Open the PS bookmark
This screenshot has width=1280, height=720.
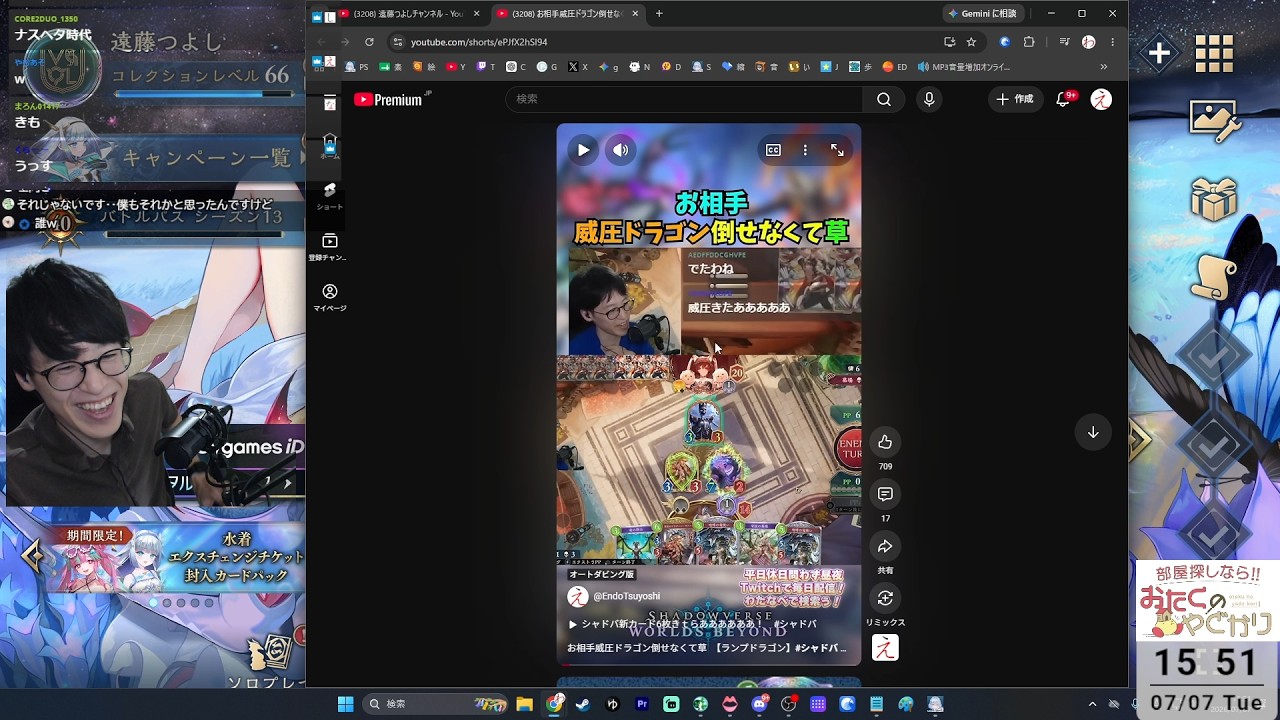point(358,67)
